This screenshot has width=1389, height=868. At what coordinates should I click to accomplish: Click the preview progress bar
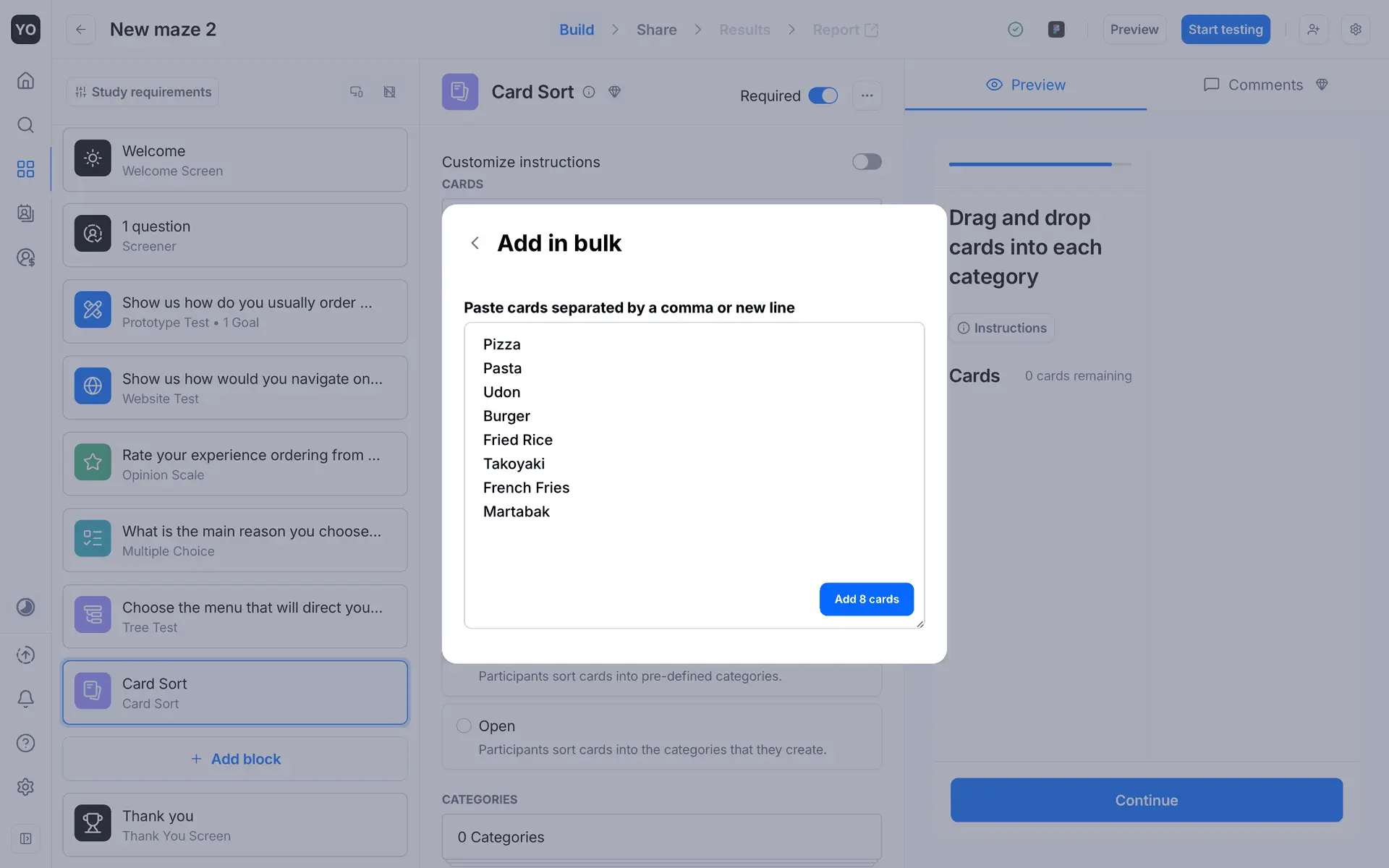coord(1040,164)
